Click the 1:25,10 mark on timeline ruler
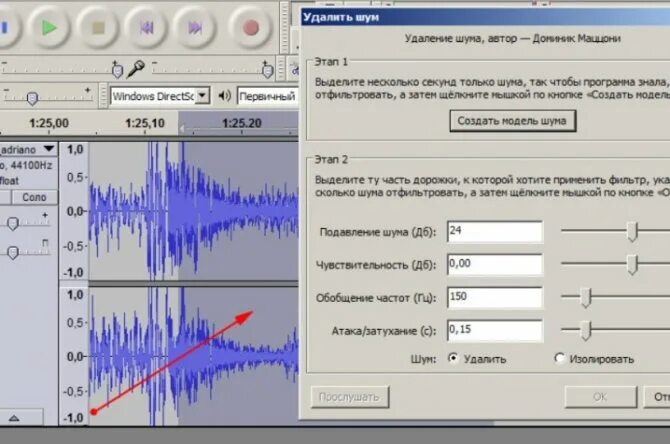 pyautogui.click(x=145, y=123)
